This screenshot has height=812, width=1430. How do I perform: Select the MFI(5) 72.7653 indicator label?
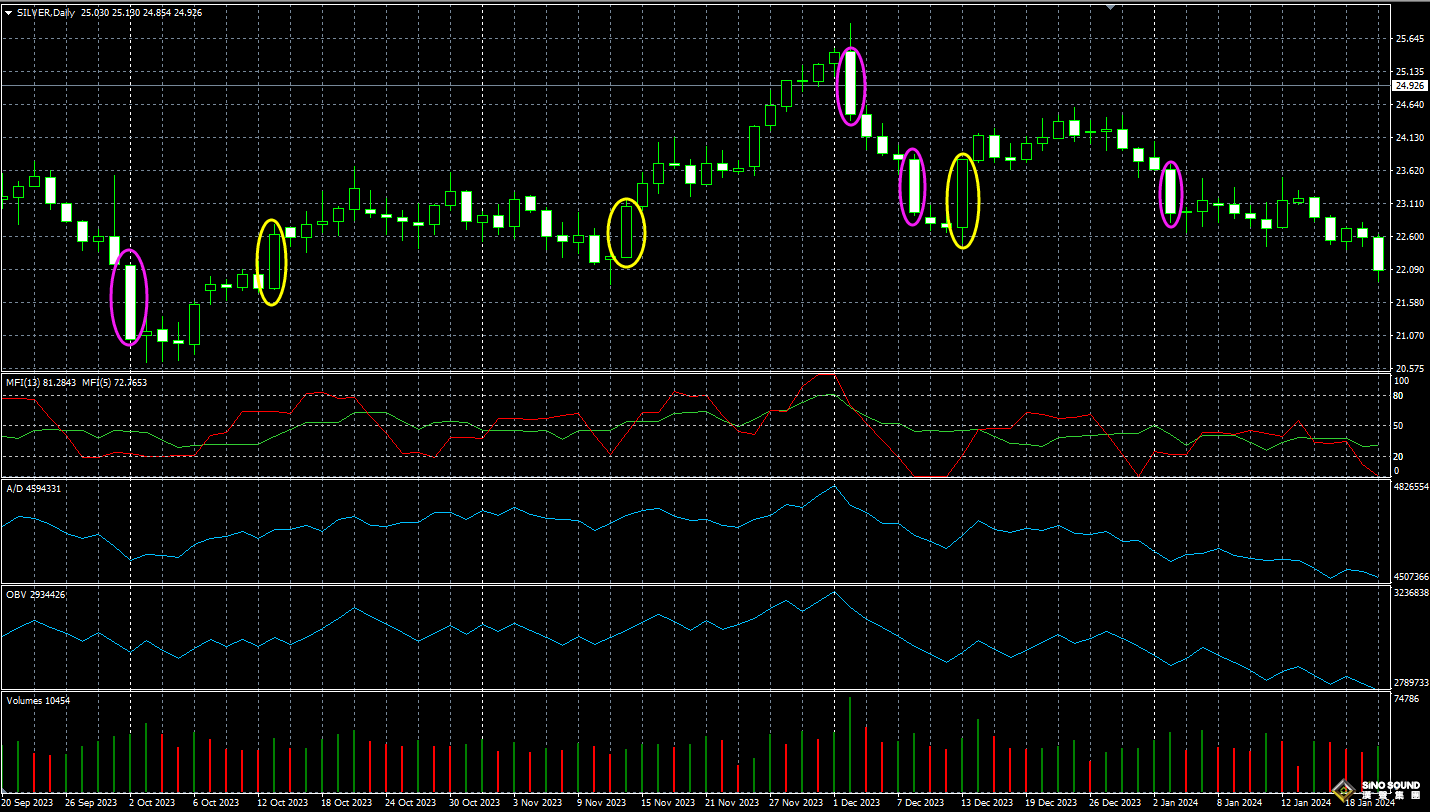pos(114,383)
